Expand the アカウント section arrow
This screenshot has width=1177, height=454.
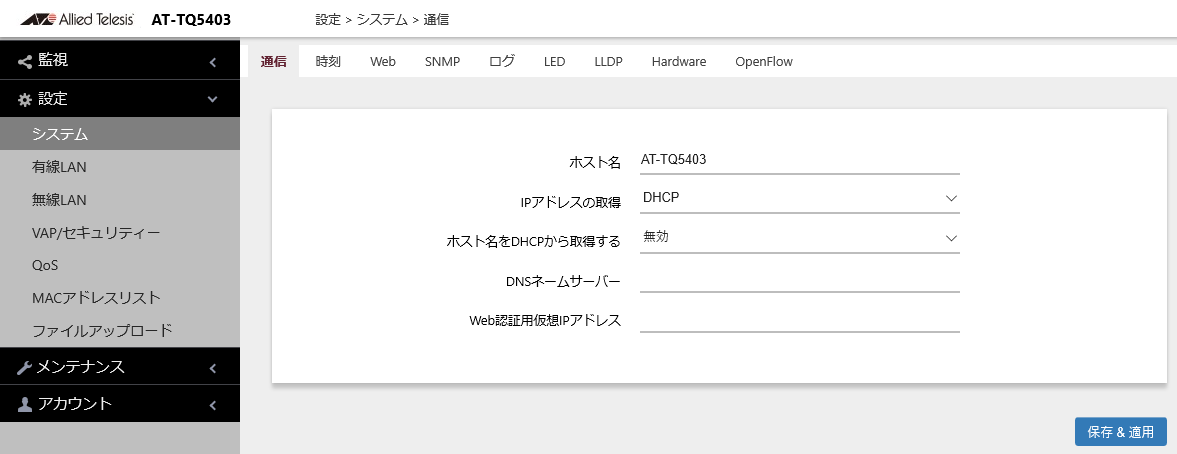(x=213, y=405)
